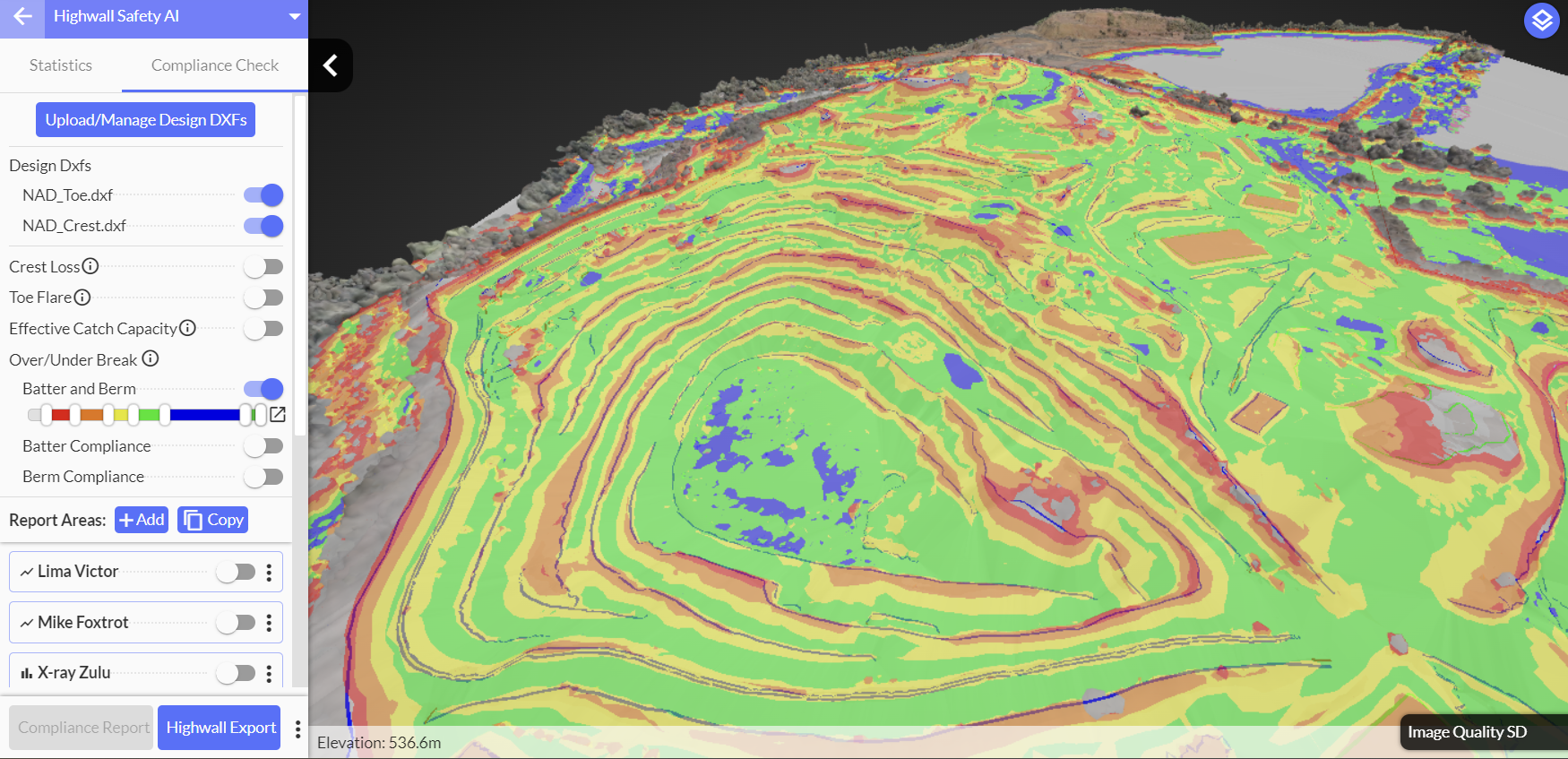Click the back arrow icon
This screenshot has width=1568, height=759.
click(x=22, y=17)
